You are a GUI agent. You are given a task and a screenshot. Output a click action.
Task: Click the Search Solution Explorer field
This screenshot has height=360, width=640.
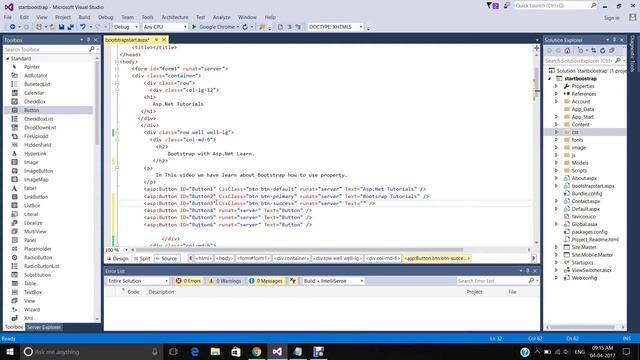pyautogui.click(x=584, y=61)
